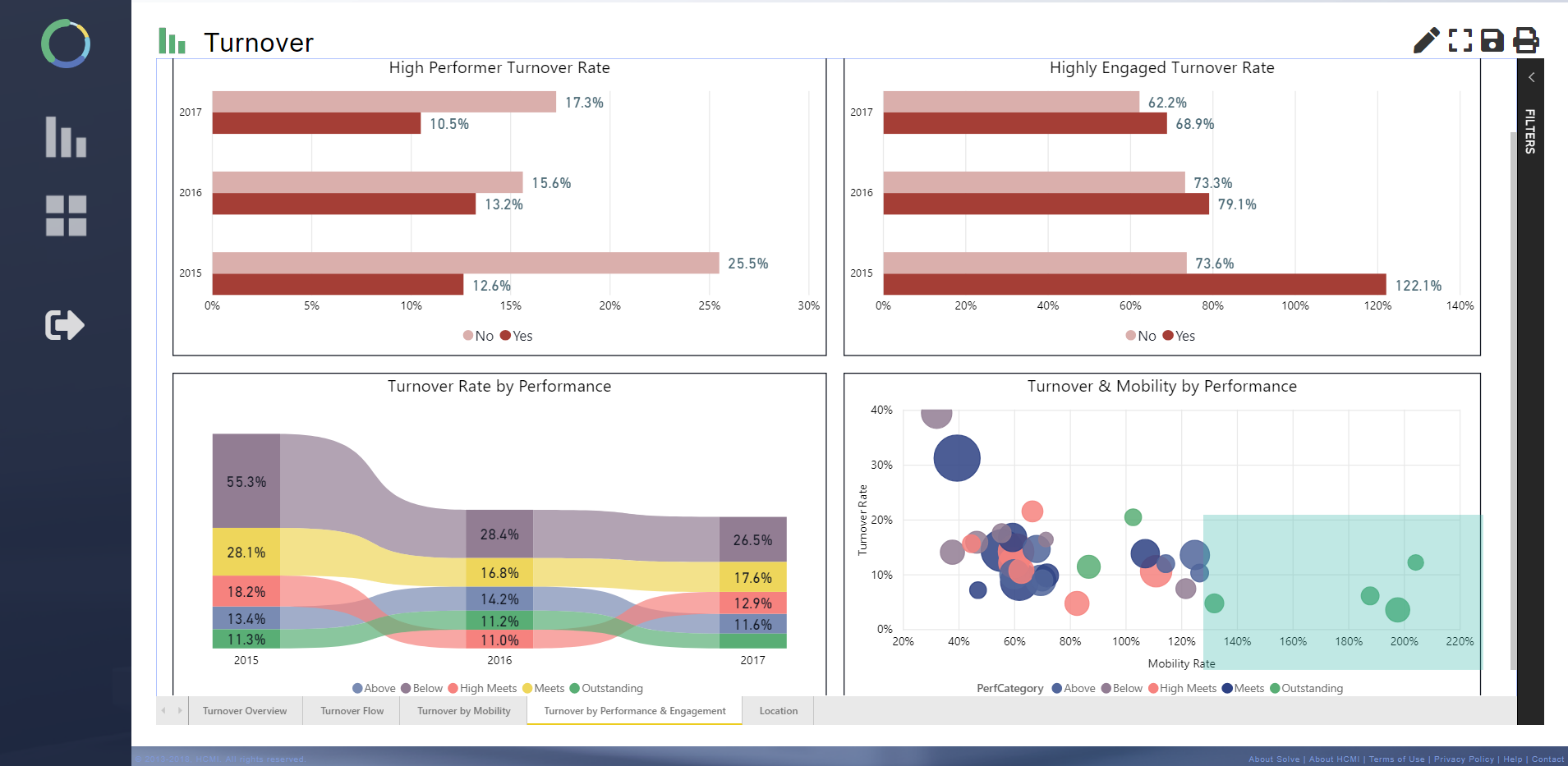Select the 62.2% Highly Engaged bar
Screen dimensions: 1568x766
pyautogui.click(x=1011, y=102)
